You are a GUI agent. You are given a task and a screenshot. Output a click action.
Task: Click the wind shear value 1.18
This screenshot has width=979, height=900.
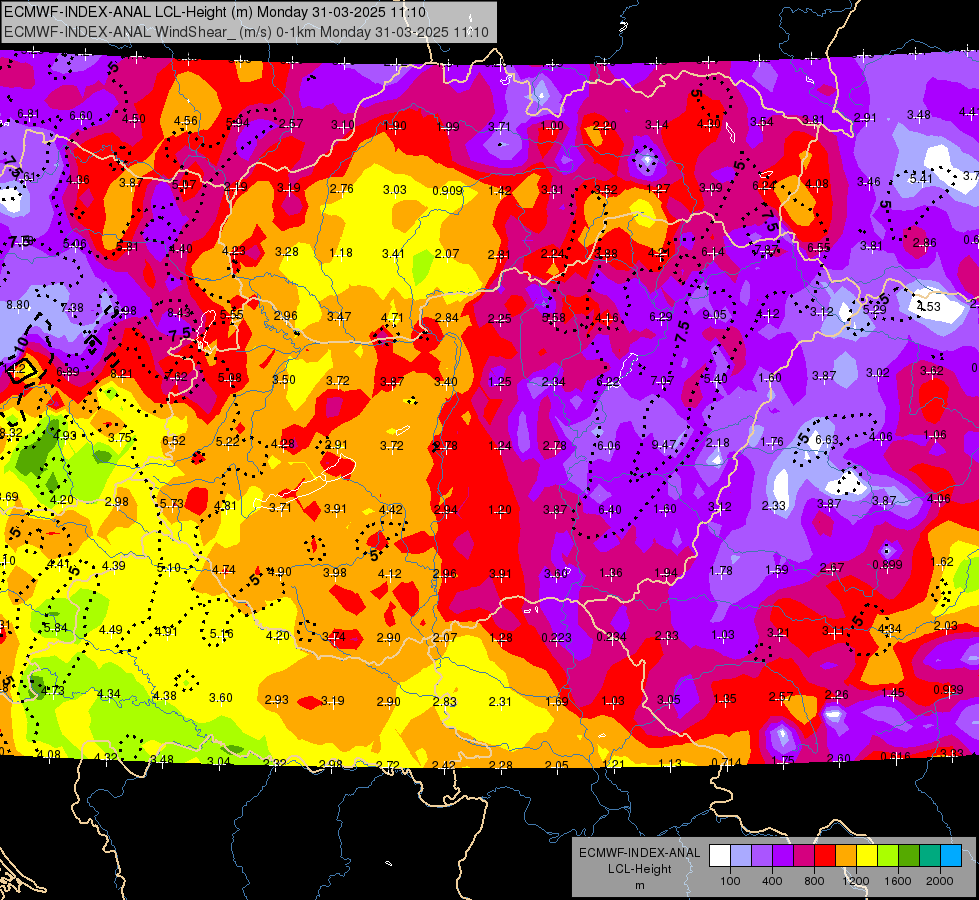pos(341,252)
